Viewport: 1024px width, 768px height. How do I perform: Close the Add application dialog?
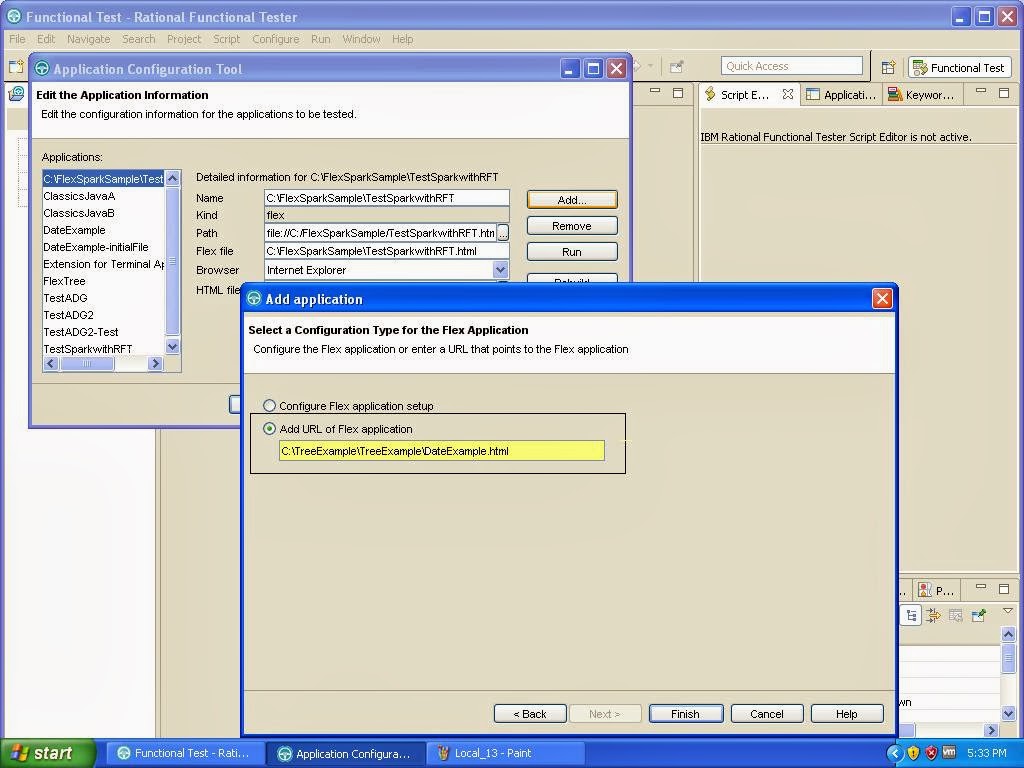click(882, 299)
